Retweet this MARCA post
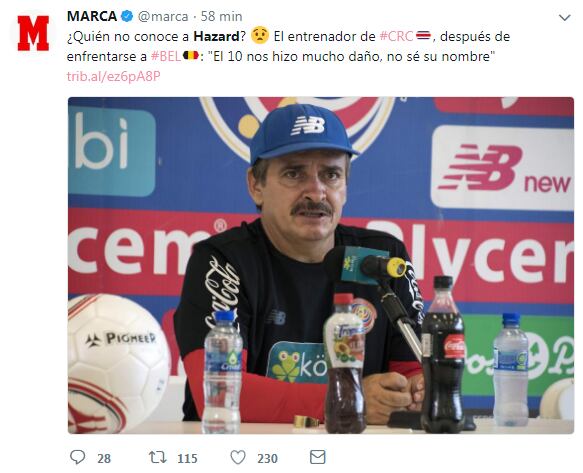The width and height of the screenshot is (583, 473). 158,457
